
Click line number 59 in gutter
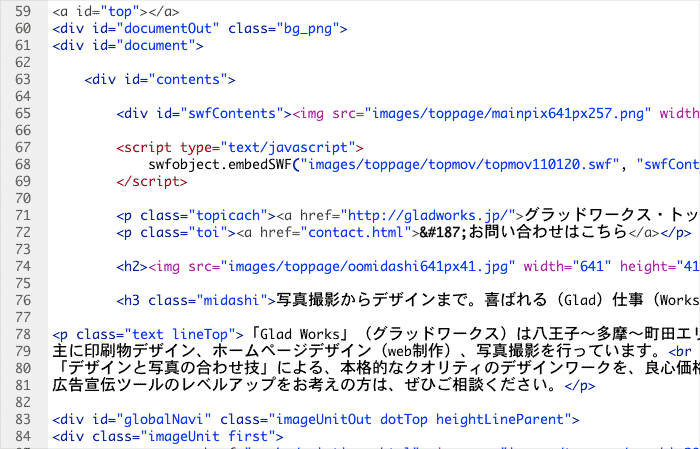pos(23,11)
